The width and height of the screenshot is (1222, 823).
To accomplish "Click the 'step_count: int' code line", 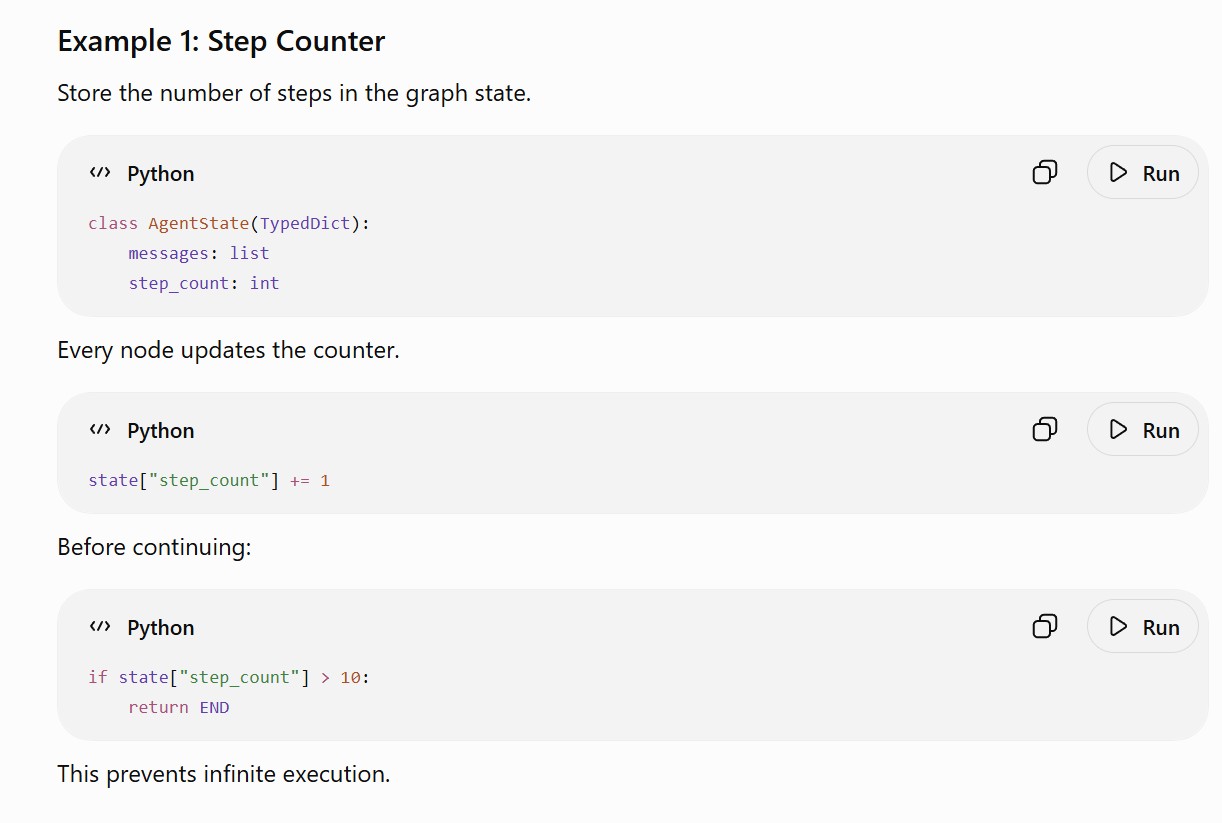I will point(204,283).
